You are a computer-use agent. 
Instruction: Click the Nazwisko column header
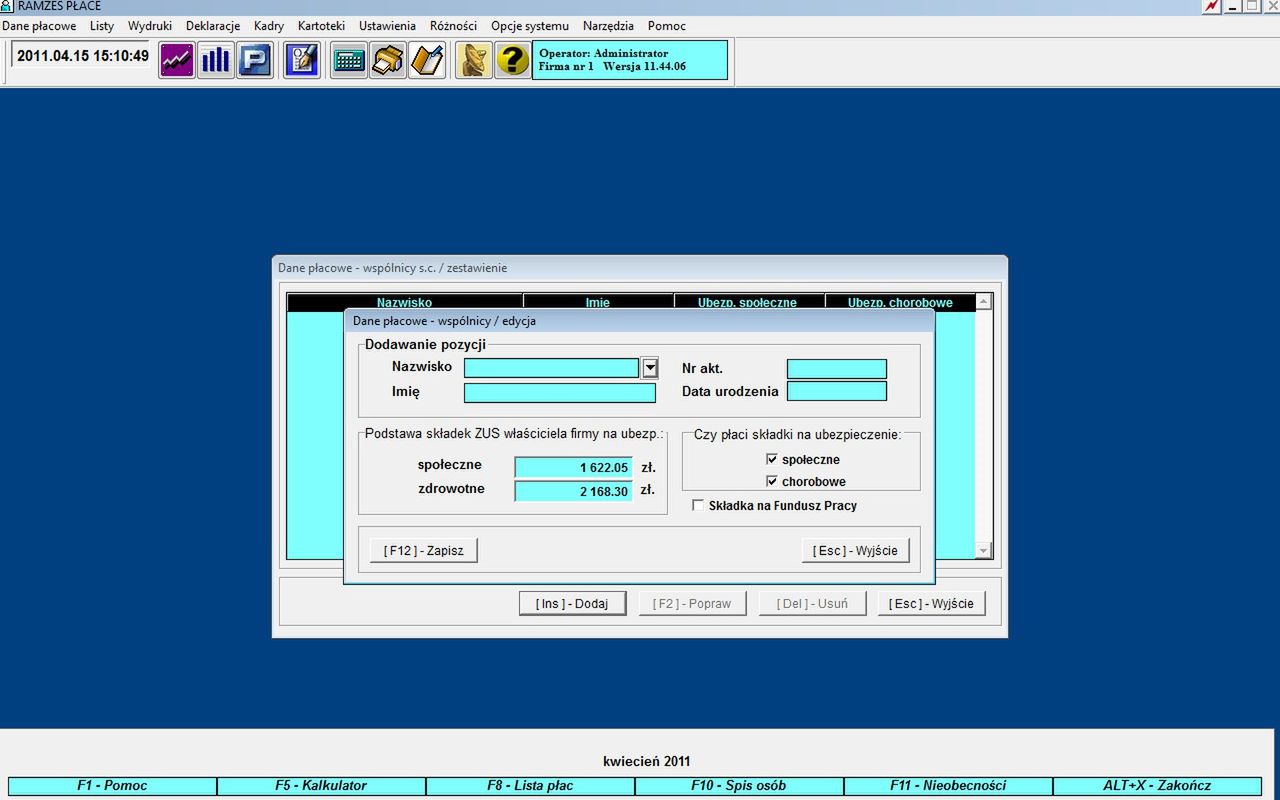coord(405,302)
